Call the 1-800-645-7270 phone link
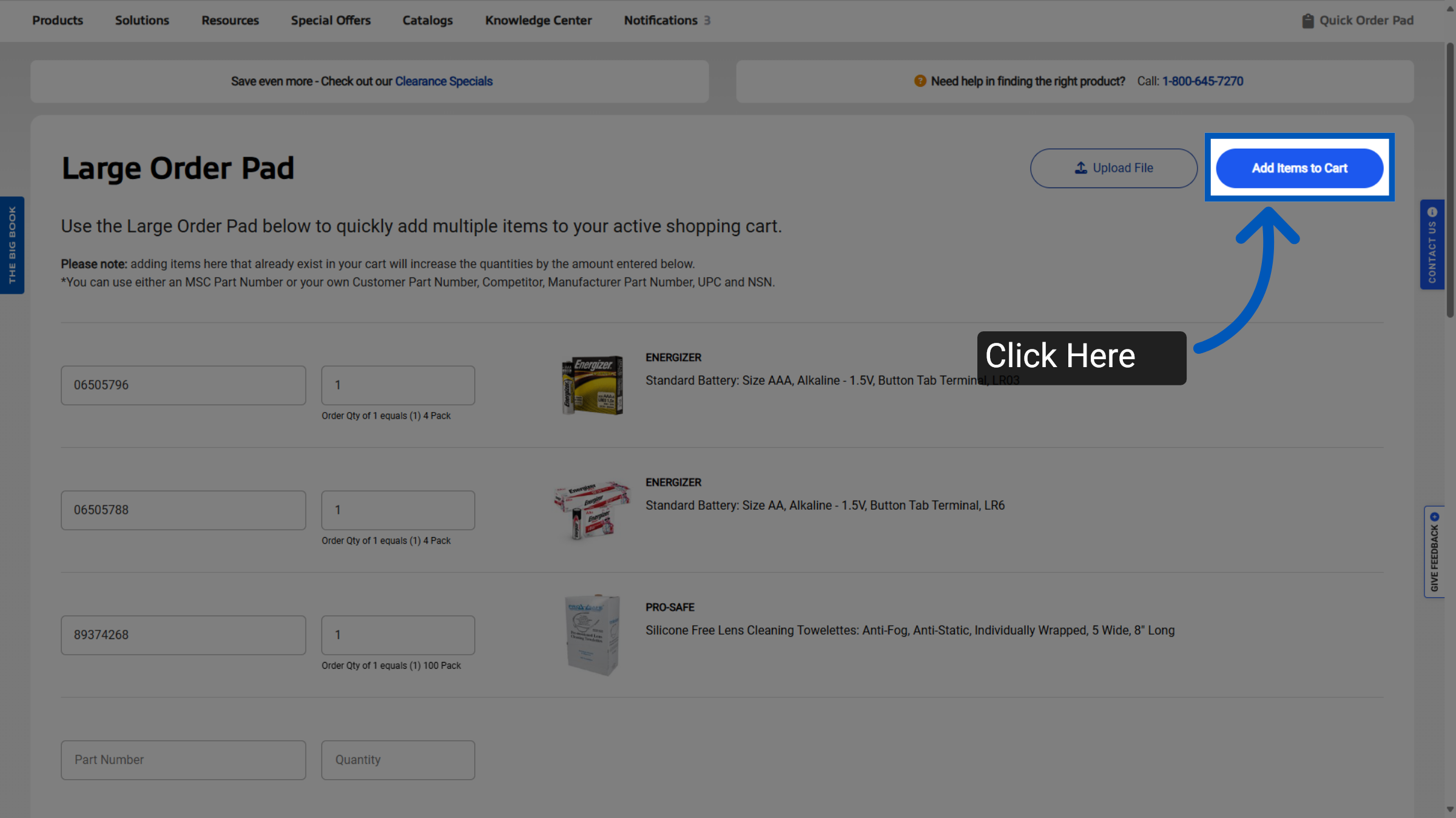Viewport: 1456px width, 818px height. click(x=1202, y=81)
